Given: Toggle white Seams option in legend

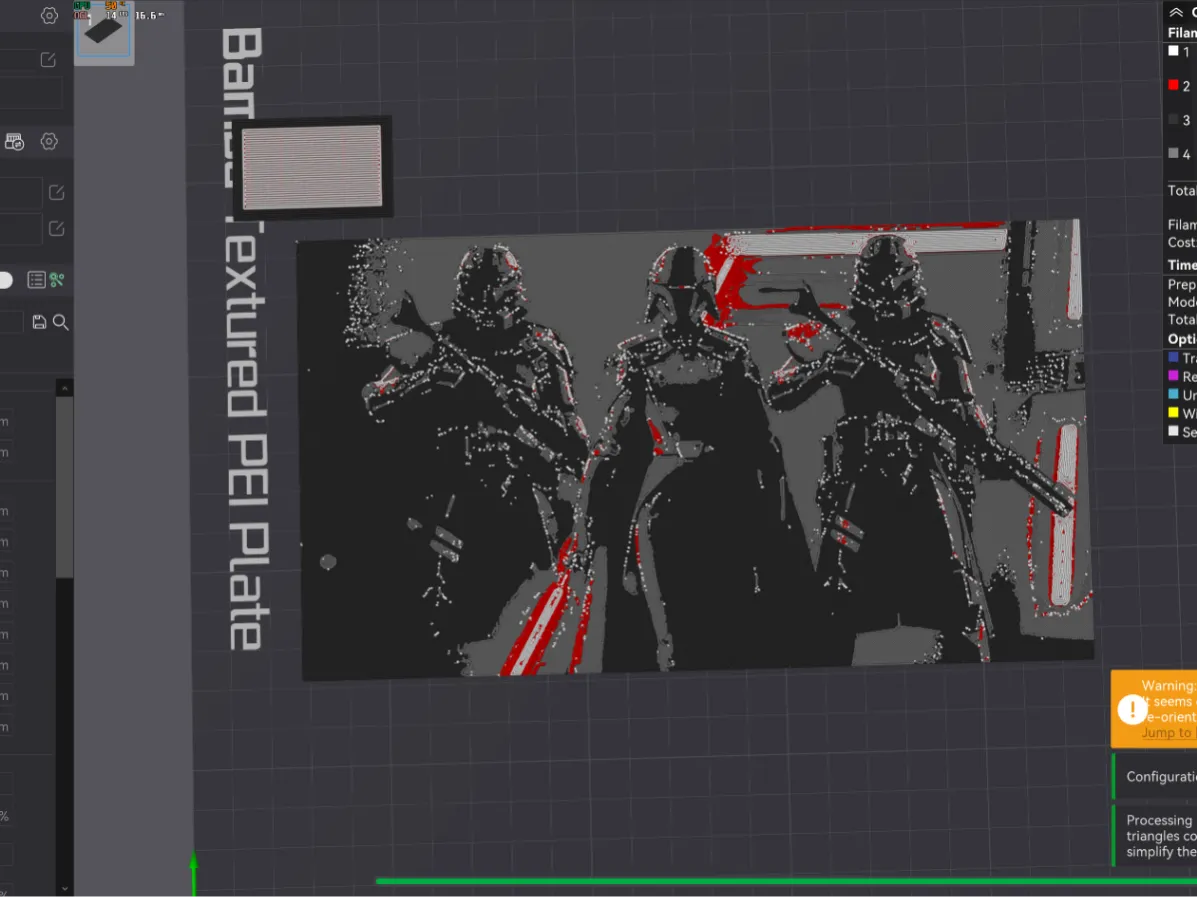Looking at the screenshot, I should point(1173,431).
